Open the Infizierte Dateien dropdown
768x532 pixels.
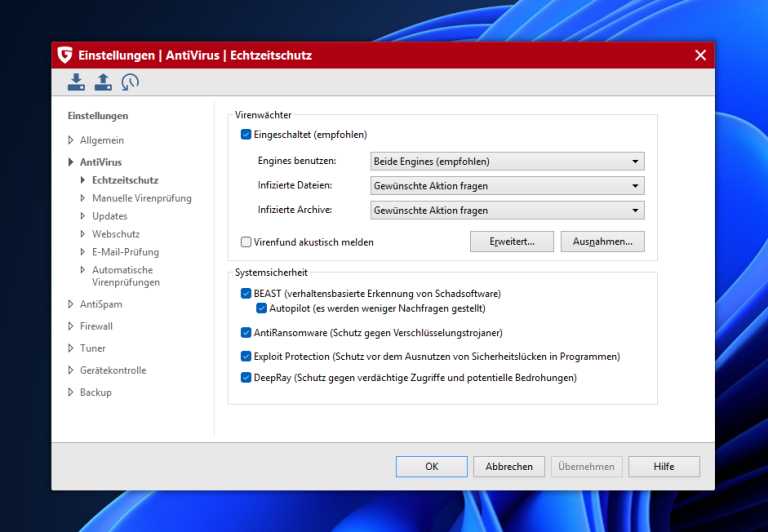507,185
